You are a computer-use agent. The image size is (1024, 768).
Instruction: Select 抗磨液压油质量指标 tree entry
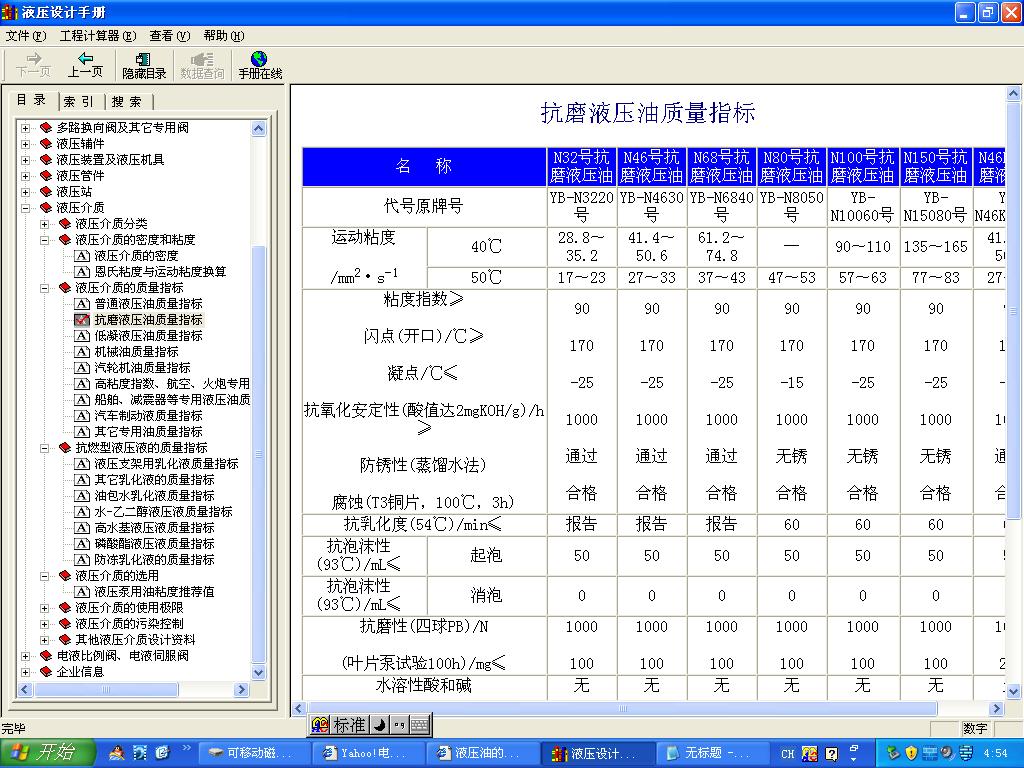coord(148,320)
